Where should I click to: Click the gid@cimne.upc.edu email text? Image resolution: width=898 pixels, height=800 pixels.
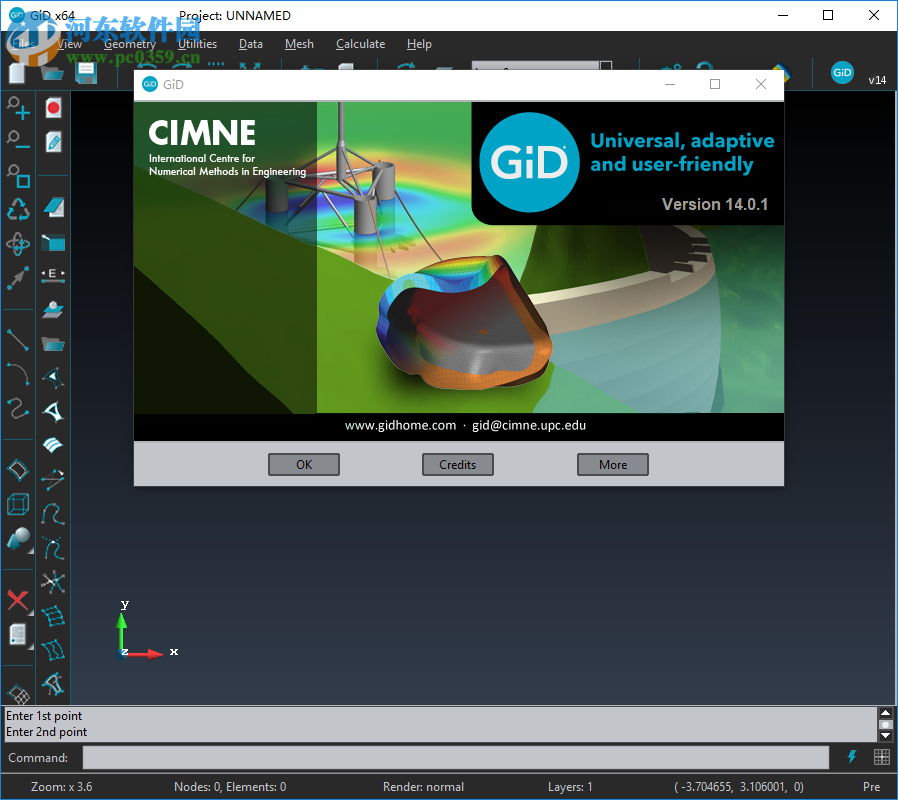(529, 425)
